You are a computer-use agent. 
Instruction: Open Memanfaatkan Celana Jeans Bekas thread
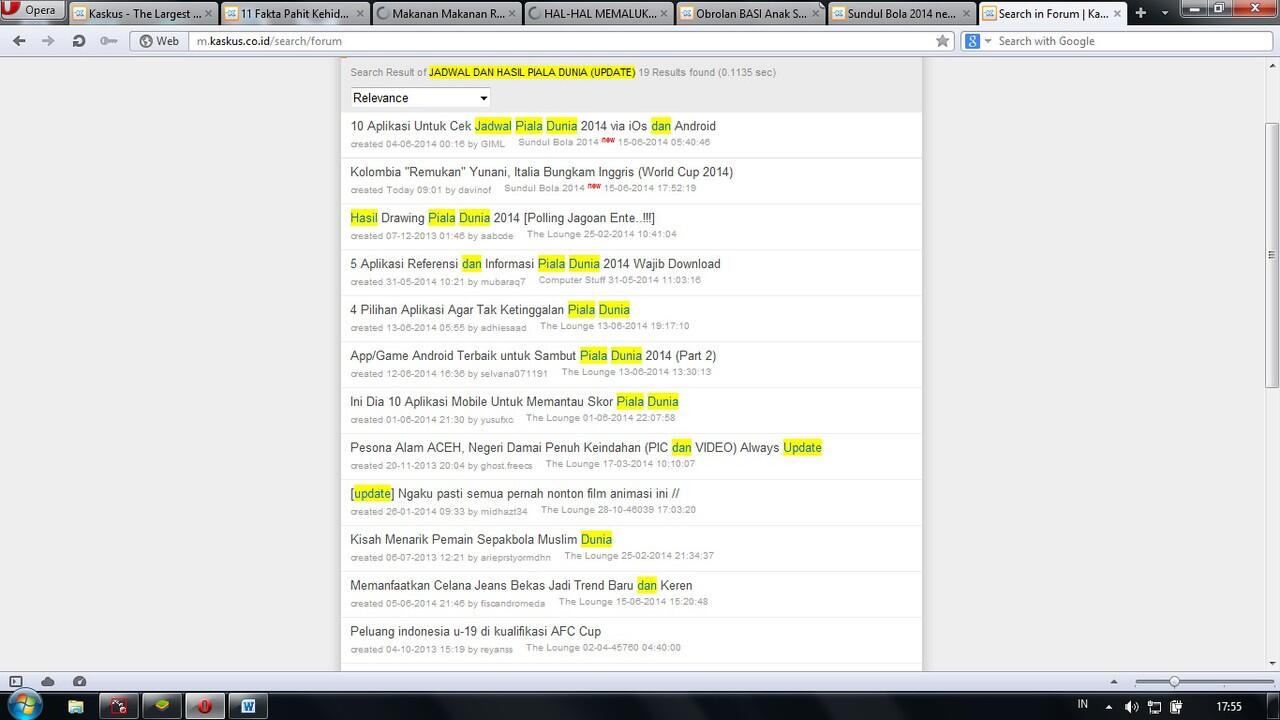point(521,586)
